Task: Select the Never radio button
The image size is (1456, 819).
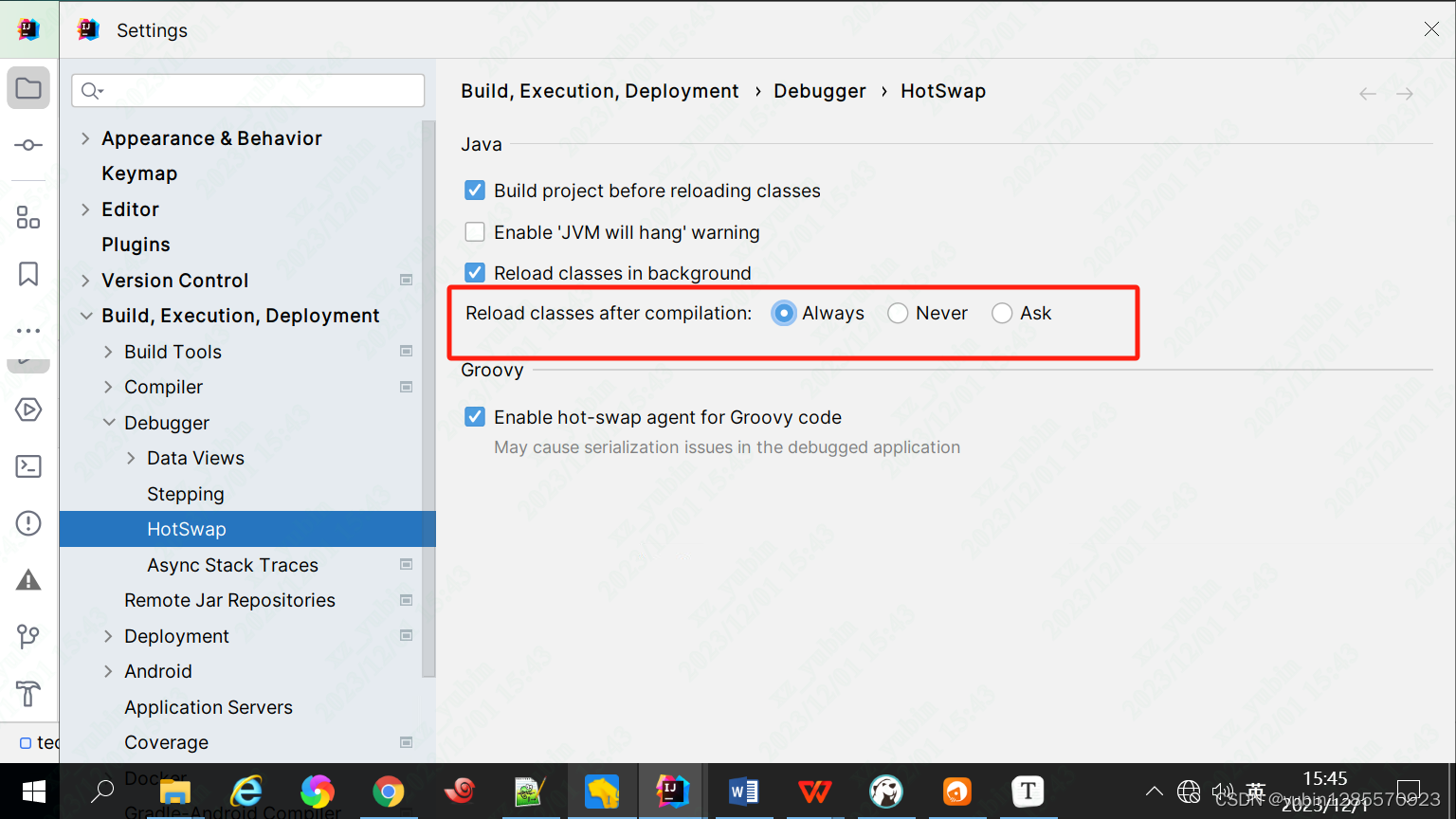Action: tap(898, 313)
